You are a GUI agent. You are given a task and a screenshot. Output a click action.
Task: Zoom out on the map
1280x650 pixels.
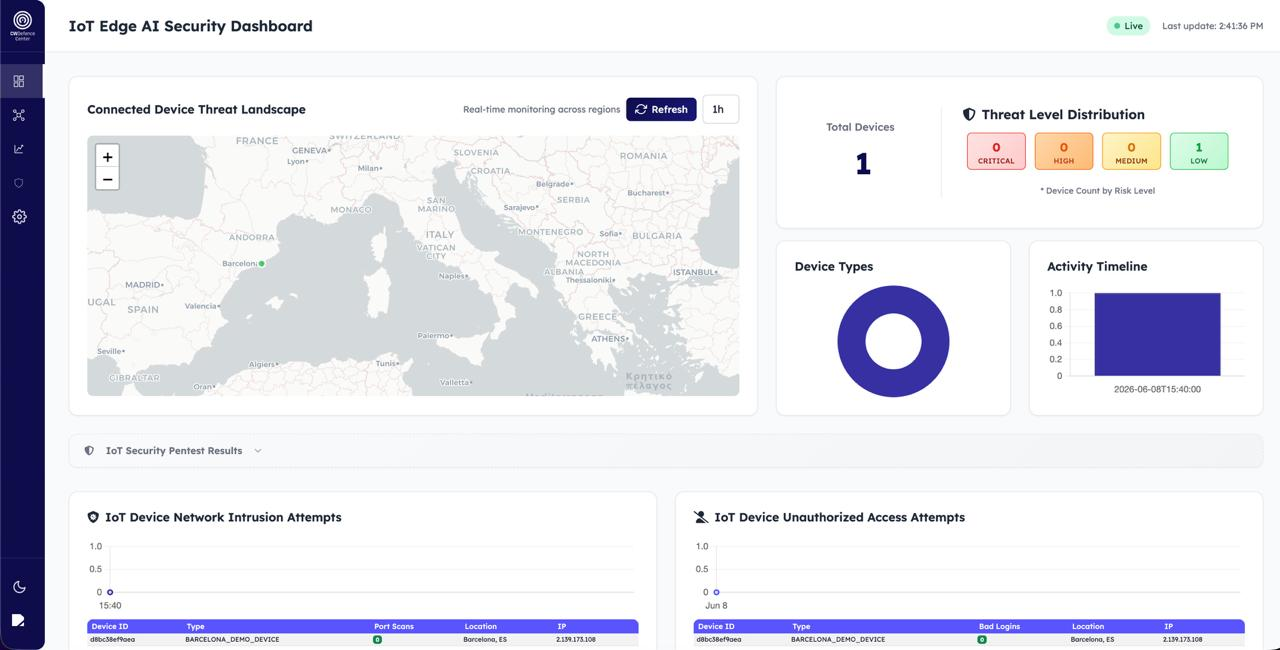(107, 179)
